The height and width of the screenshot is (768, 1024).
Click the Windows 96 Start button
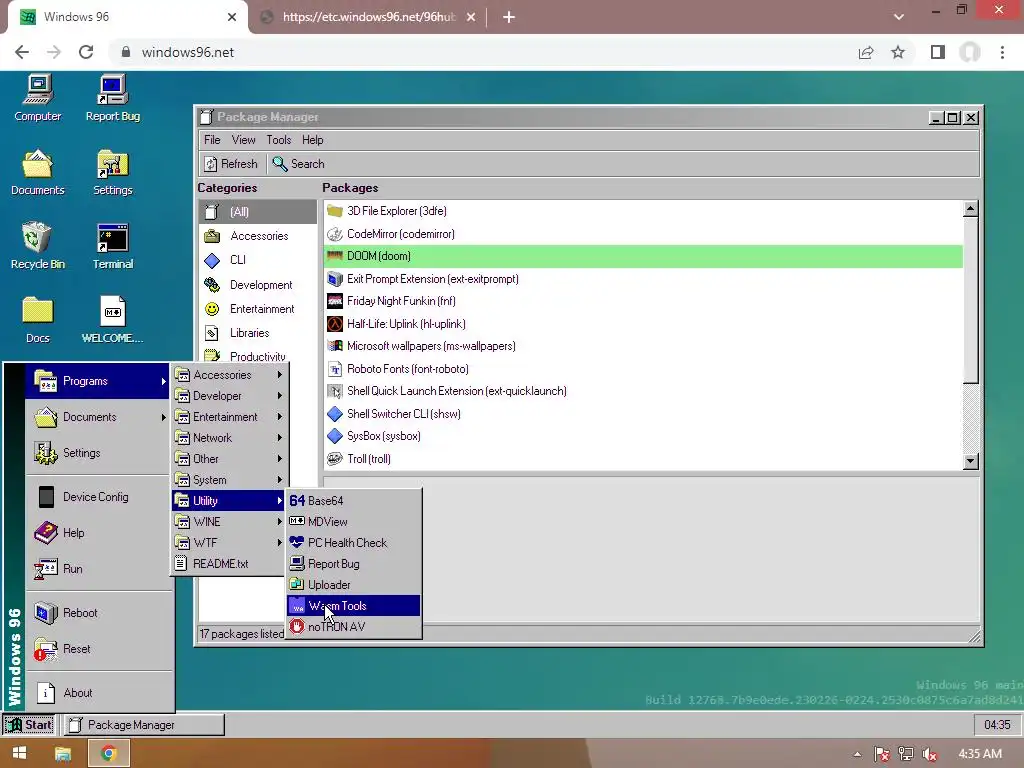pyautogui.click(x=29, y=725)
